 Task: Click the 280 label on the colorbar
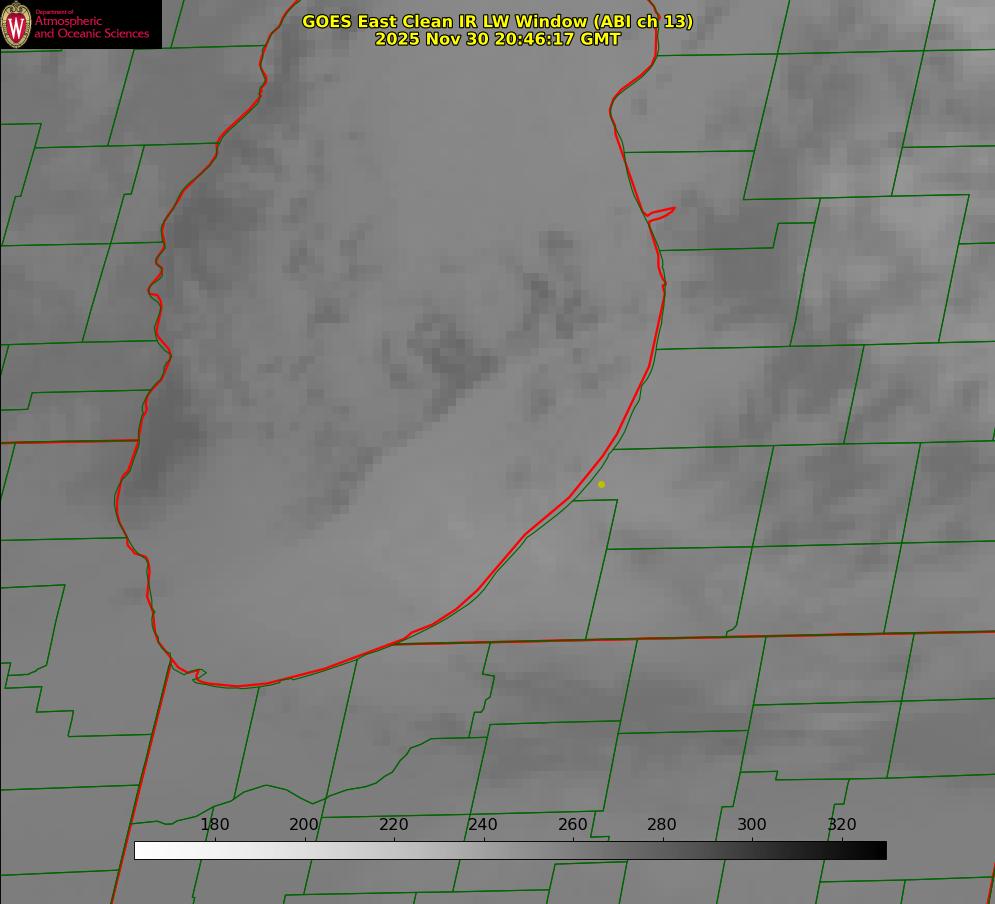[662, 824]
